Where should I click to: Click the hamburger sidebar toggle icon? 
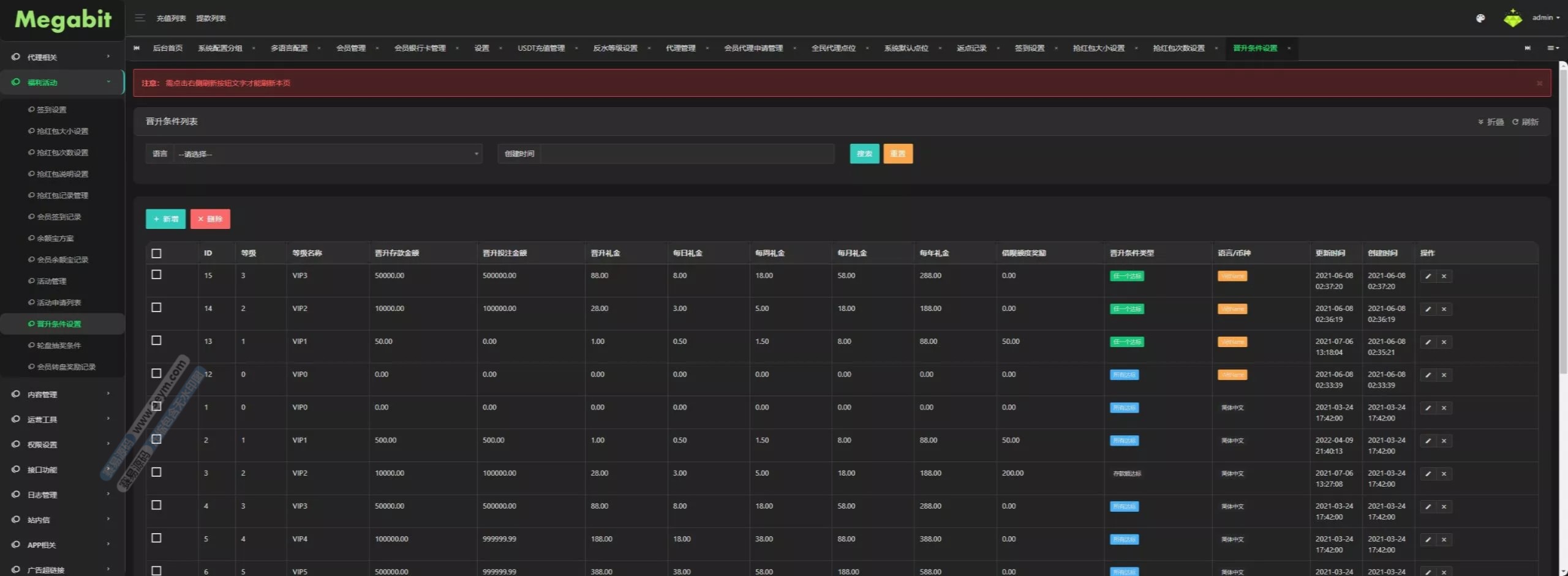click(x=140, y=18)
